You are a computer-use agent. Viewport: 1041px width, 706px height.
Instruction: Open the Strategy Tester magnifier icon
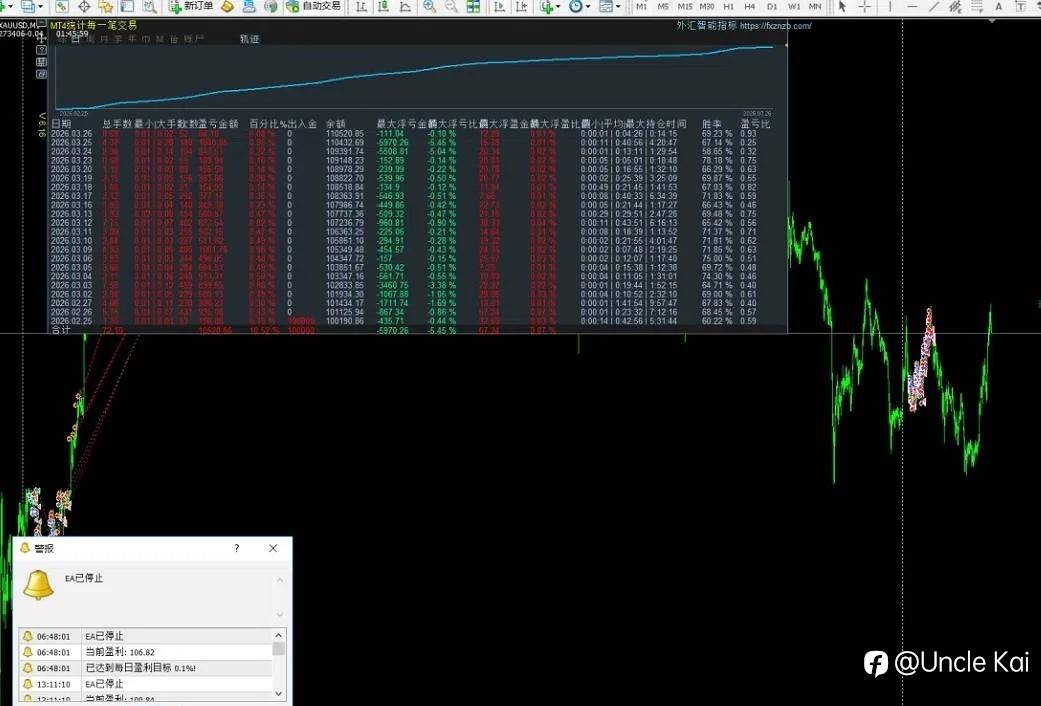tap(150, 7)
